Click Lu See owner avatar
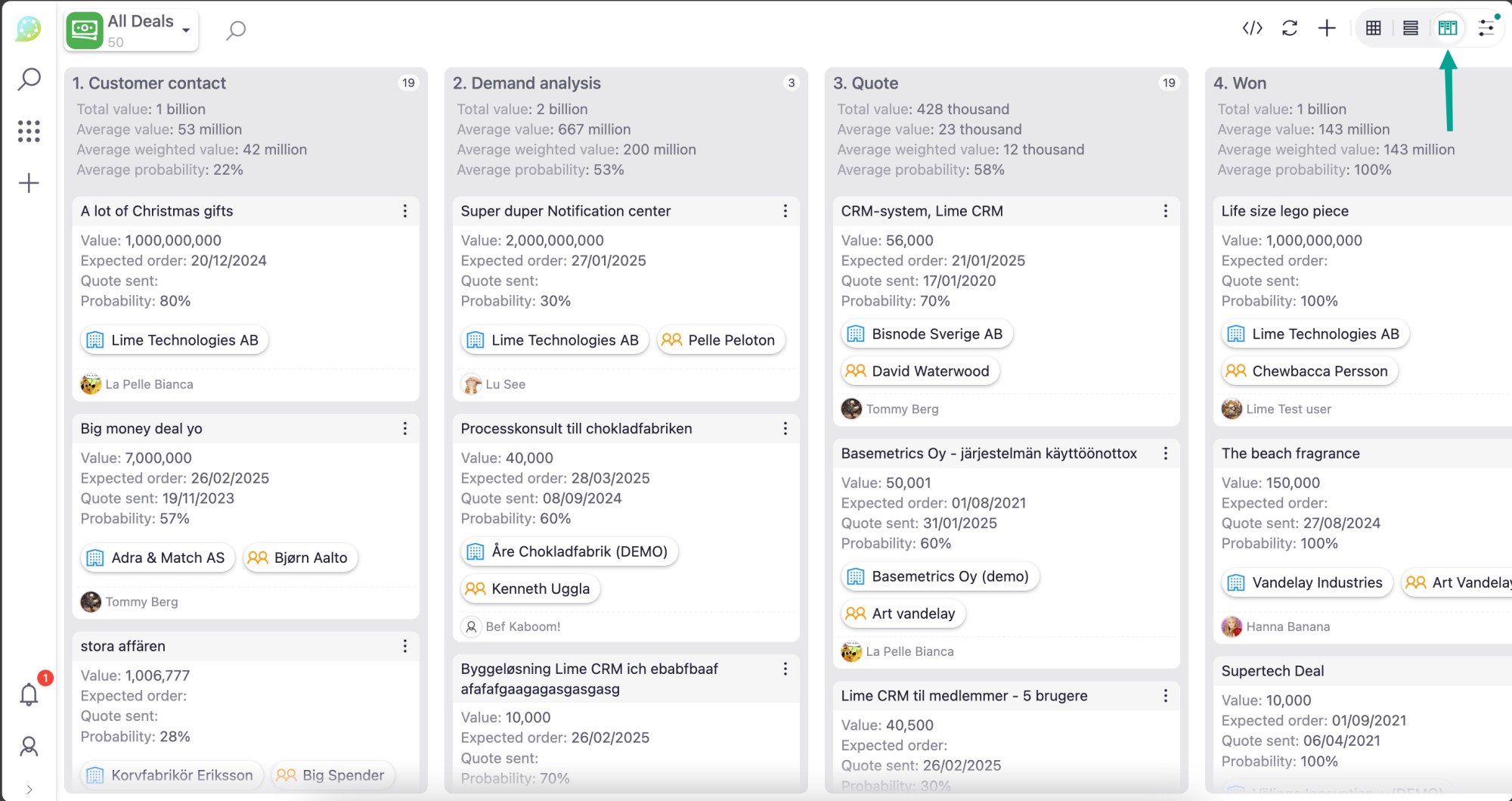1512x801 pixels. point(472,384)
